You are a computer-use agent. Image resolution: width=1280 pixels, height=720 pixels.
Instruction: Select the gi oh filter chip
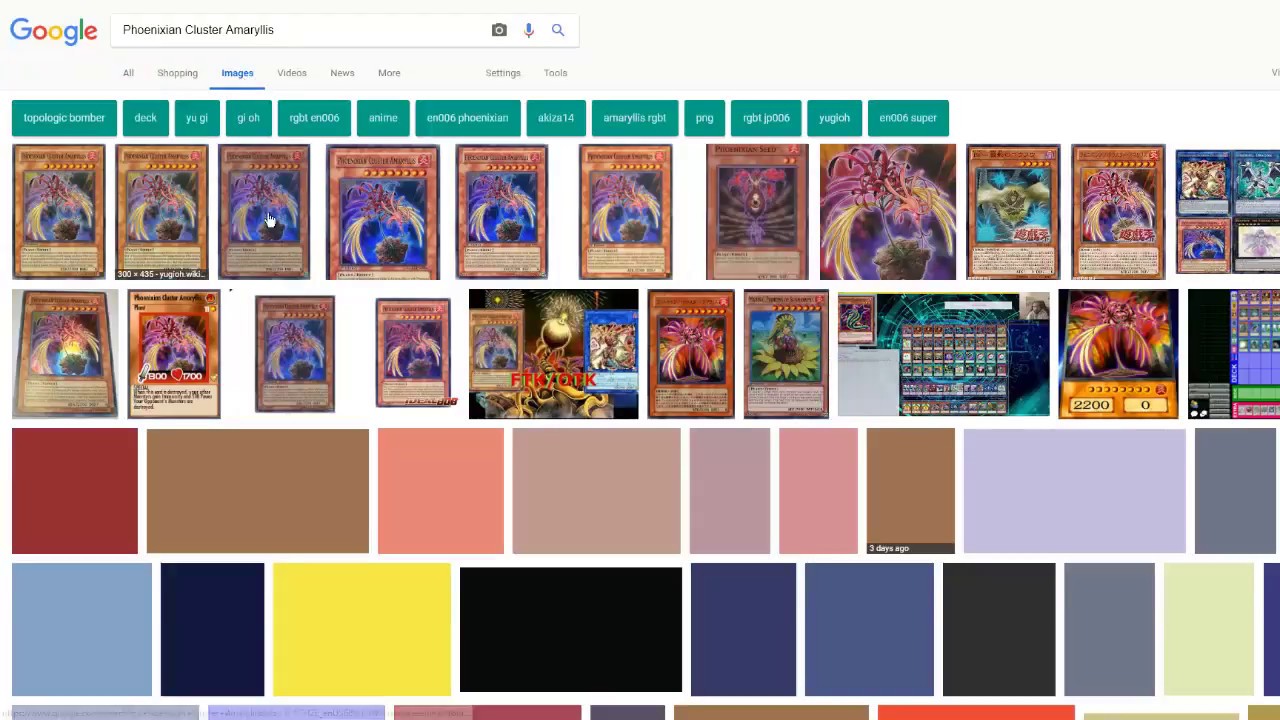coord(248,118)
